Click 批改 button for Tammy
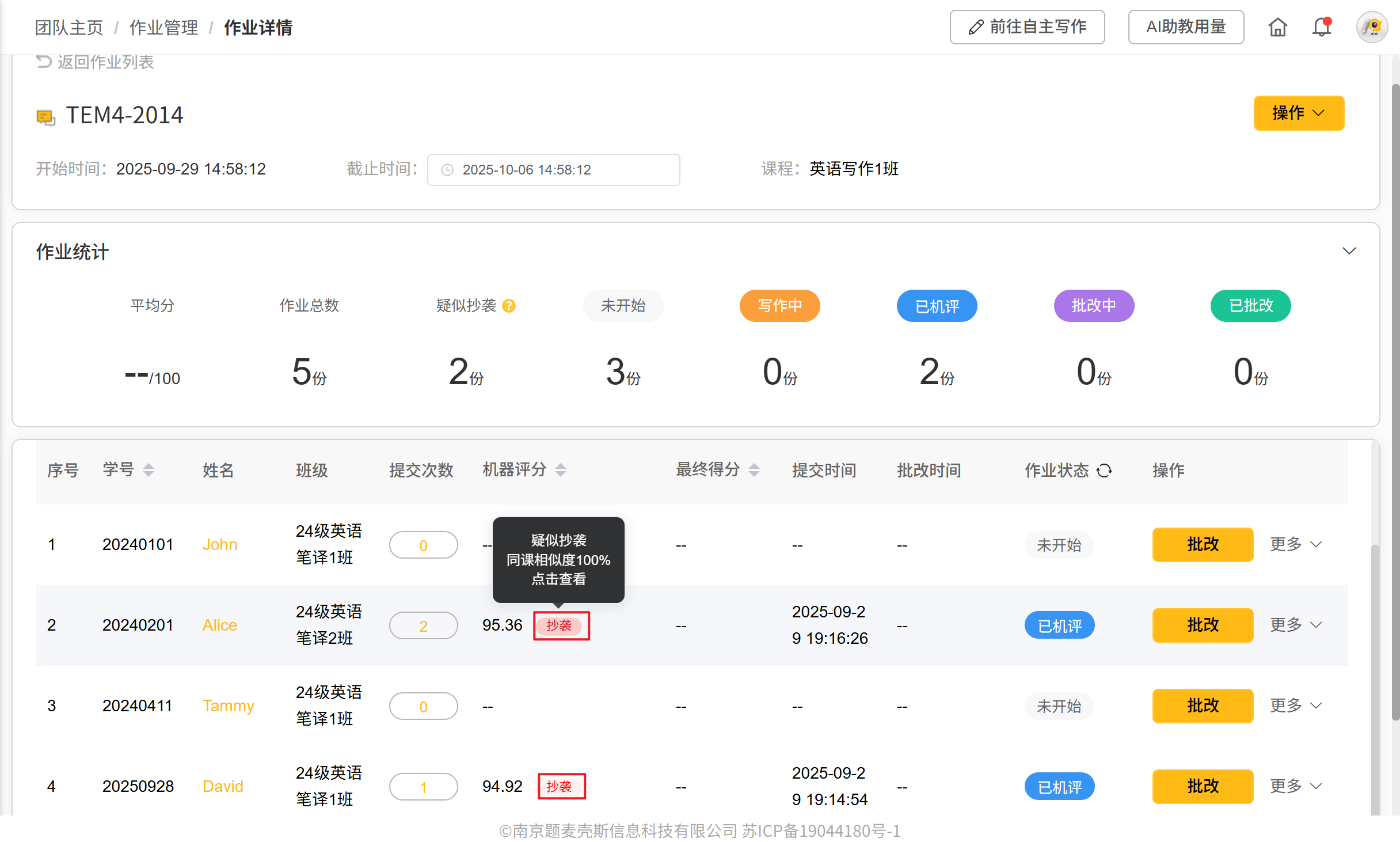The image size is (1400, 842). pyautogui.click(x=1202, y=706)
